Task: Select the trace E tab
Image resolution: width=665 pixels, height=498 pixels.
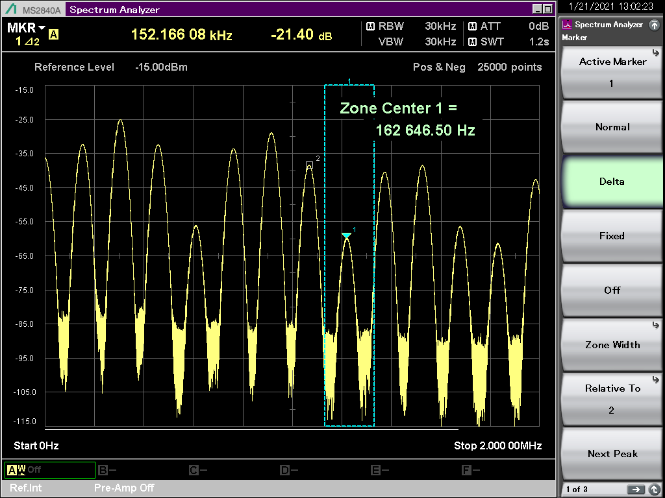Action: click(x=380, y=470)
